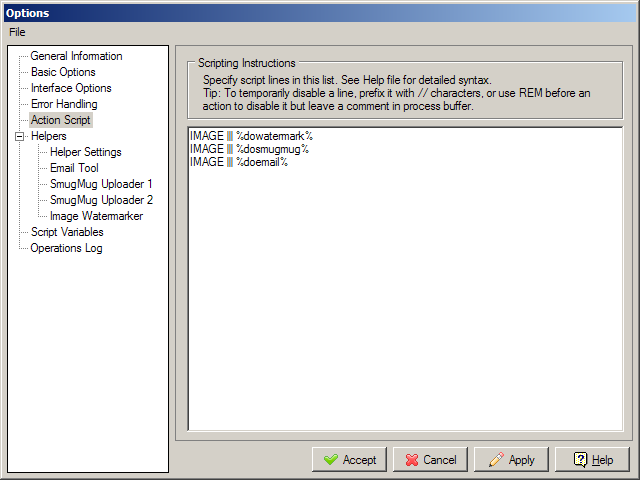Click the green checkmark Accept icon
Viewport: 640px width, 480px height.
(x=331, y=460)
